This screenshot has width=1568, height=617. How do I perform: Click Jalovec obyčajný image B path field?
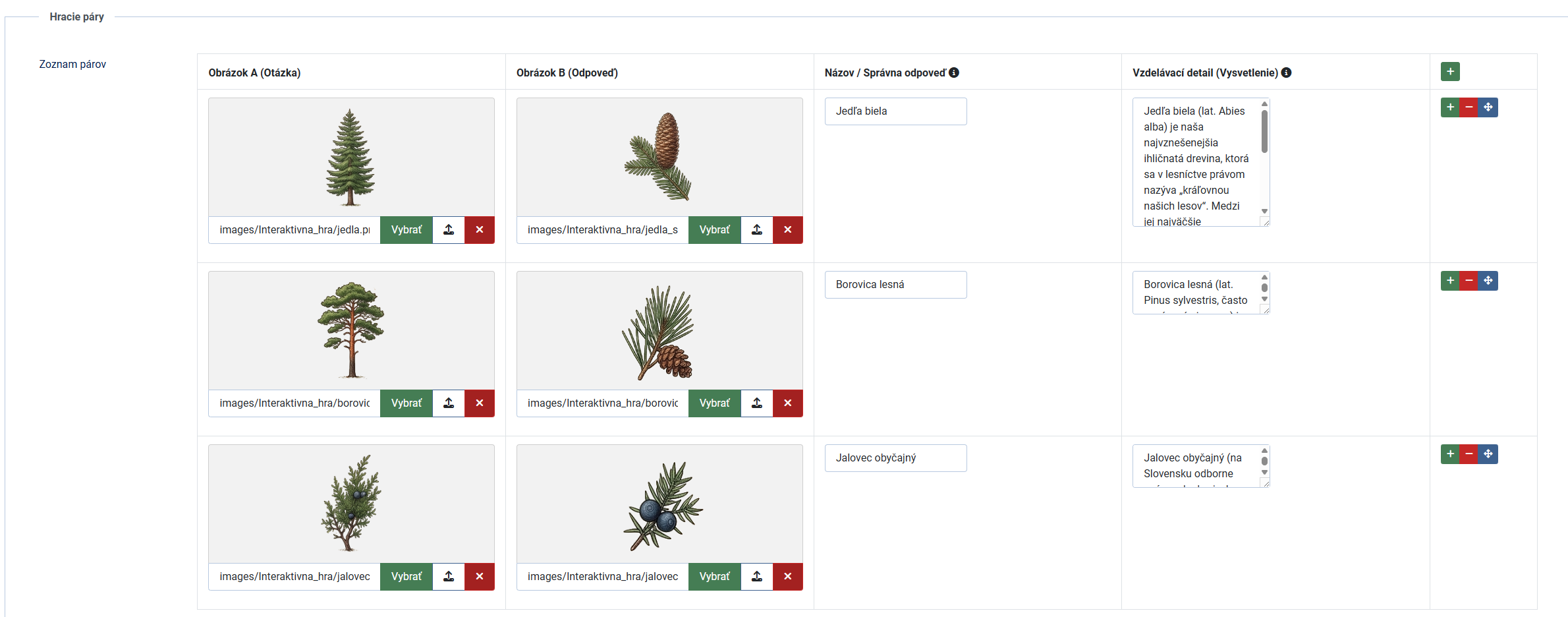[x=603, y=577]
